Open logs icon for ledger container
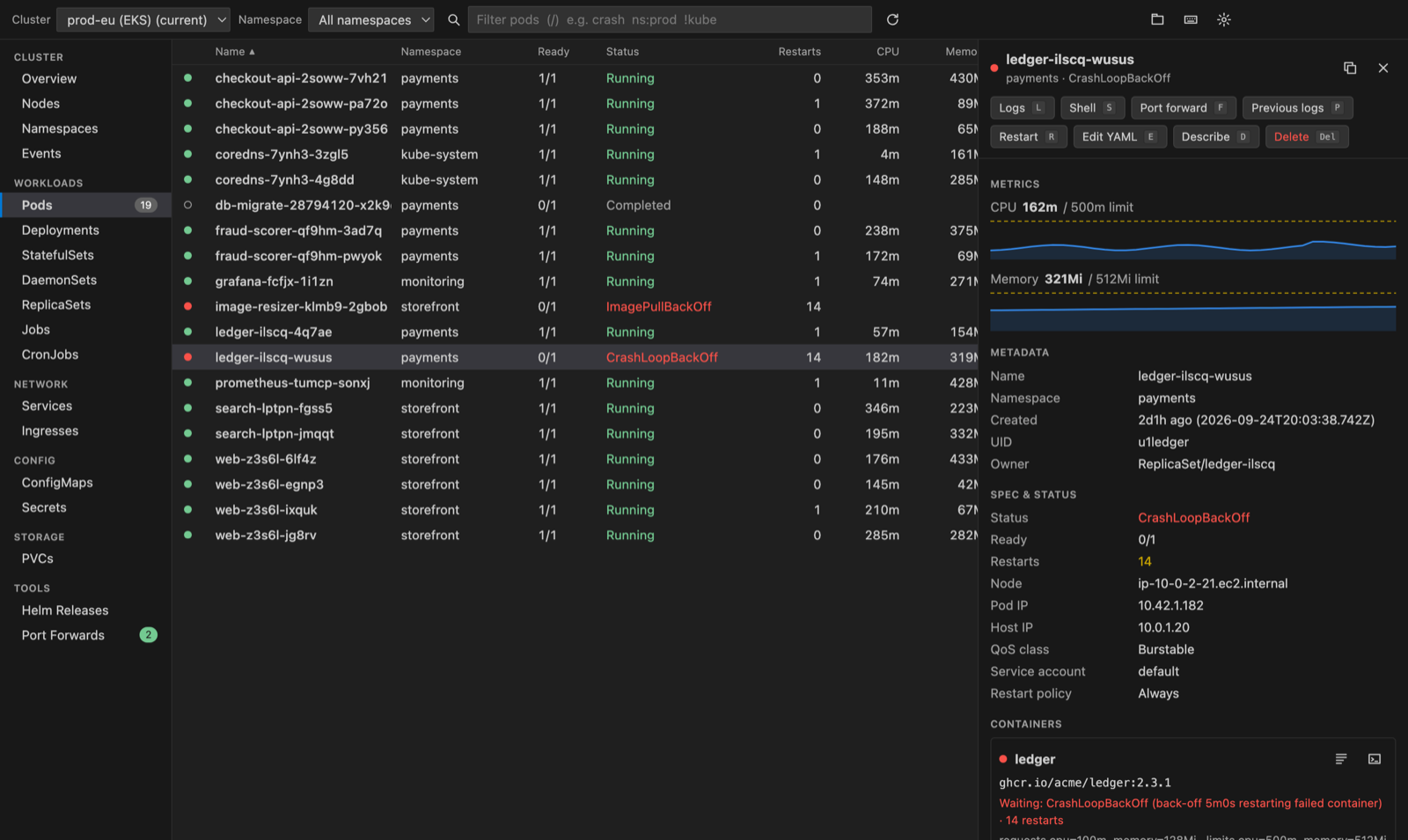The height and width of the screenshot is (840, 1408). (1341, 759)
